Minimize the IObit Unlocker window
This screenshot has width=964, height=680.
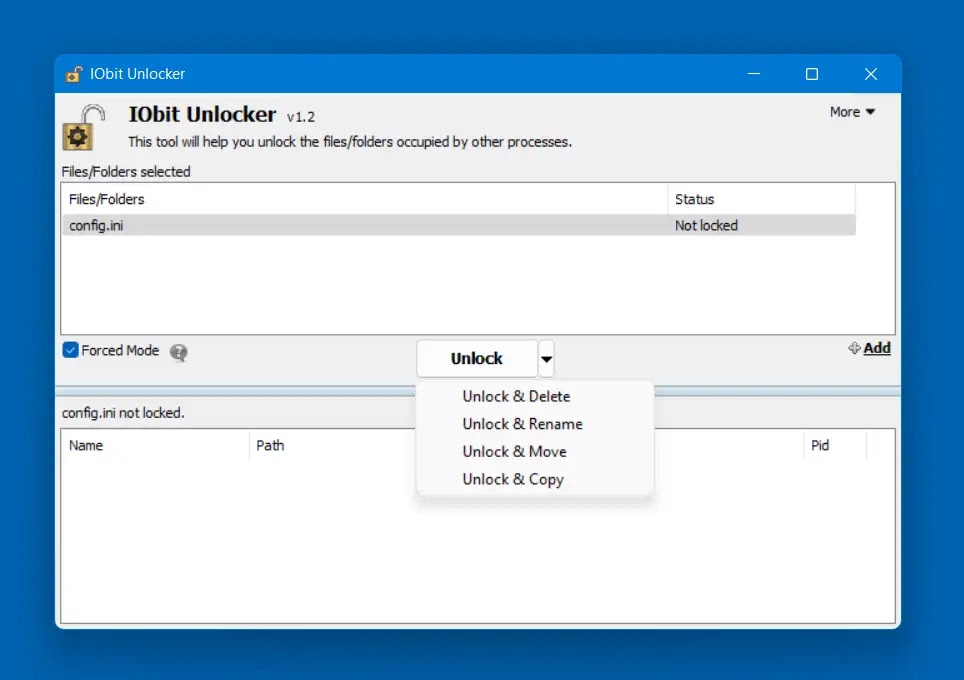coord(754,74)
